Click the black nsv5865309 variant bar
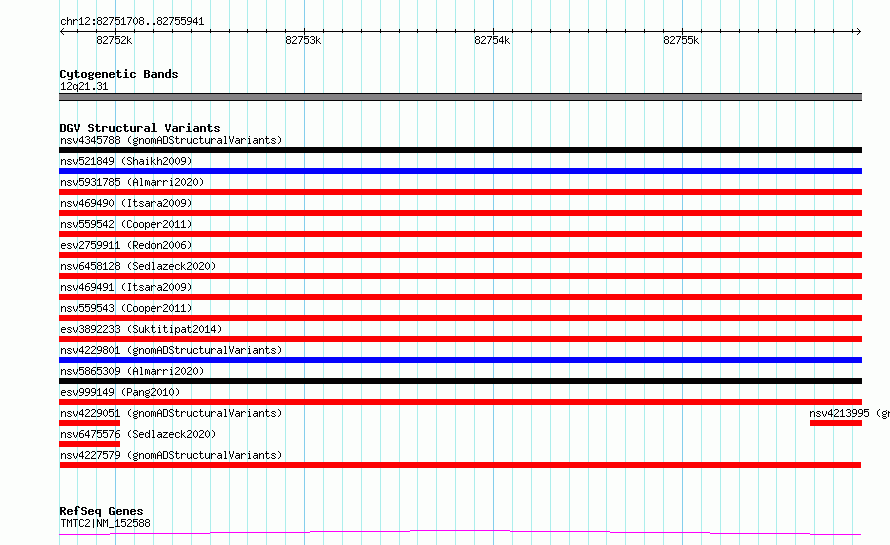The image size is (890, 545). click(x=460, y=381)
